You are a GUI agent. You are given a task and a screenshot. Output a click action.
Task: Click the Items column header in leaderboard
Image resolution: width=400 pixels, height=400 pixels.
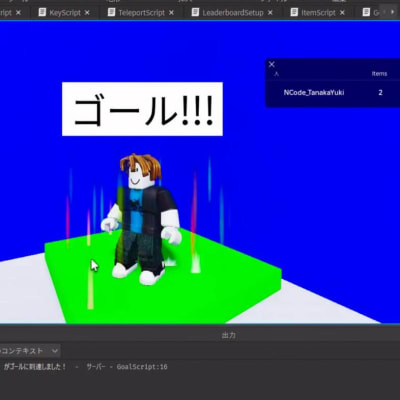tap(379, 74)
